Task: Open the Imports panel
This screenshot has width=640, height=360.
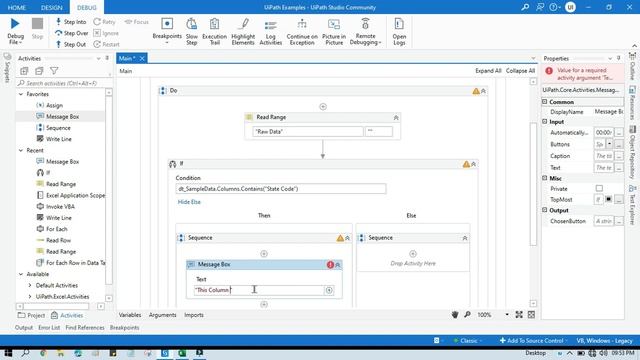Action: pos(194,315)
